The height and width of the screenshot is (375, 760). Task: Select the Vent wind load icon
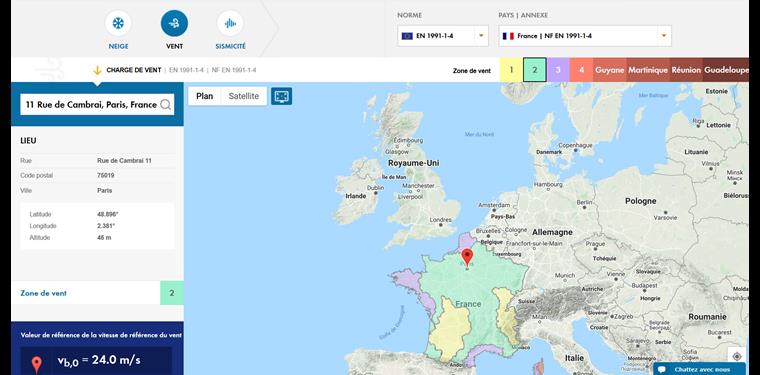[x=174, y=23]
